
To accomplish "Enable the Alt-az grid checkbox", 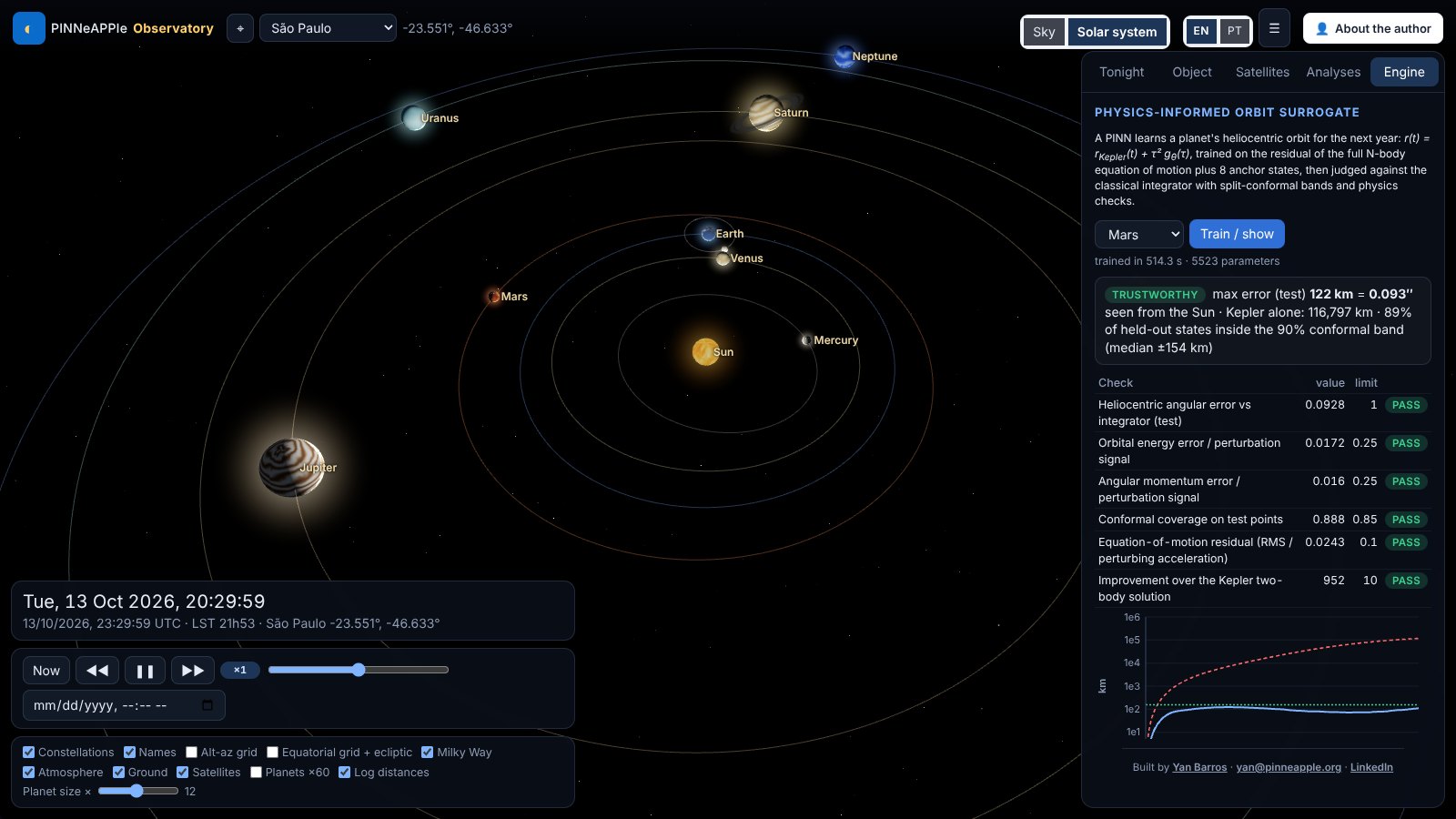I will click(x=191, y=753).
